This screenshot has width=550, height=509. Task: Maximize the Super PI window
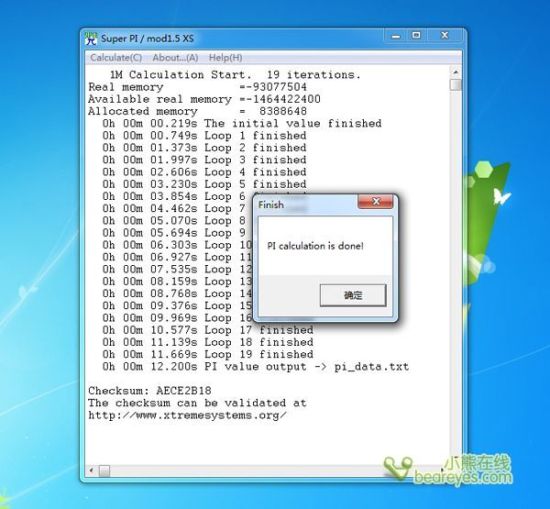[x=416, y=35]
